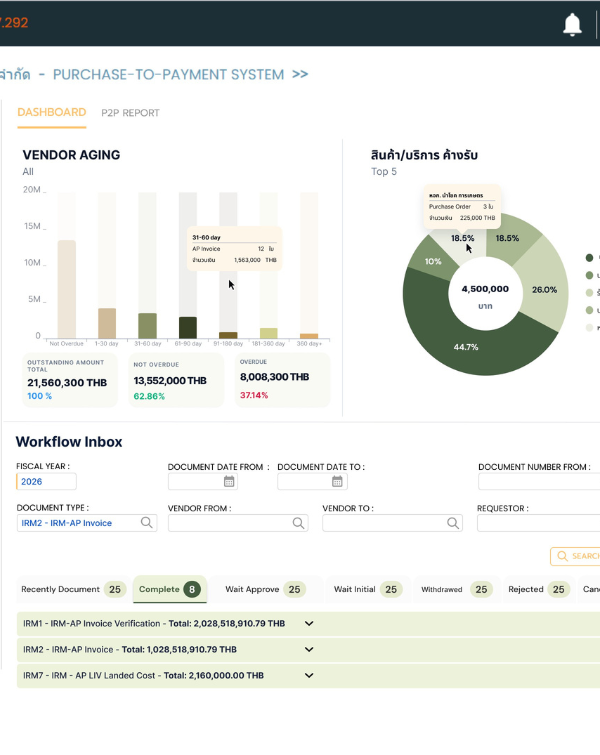Open Document Date To calendar picker
Screen dimensions: 600x755
337,481
